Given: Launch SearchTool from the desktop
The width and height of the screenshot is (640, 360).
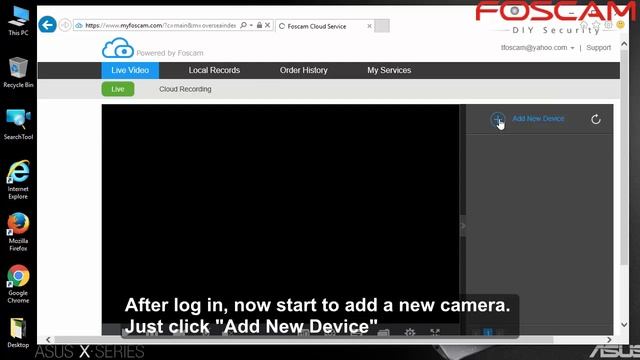Looking at the screenshot, I should [x=18, y=124].
